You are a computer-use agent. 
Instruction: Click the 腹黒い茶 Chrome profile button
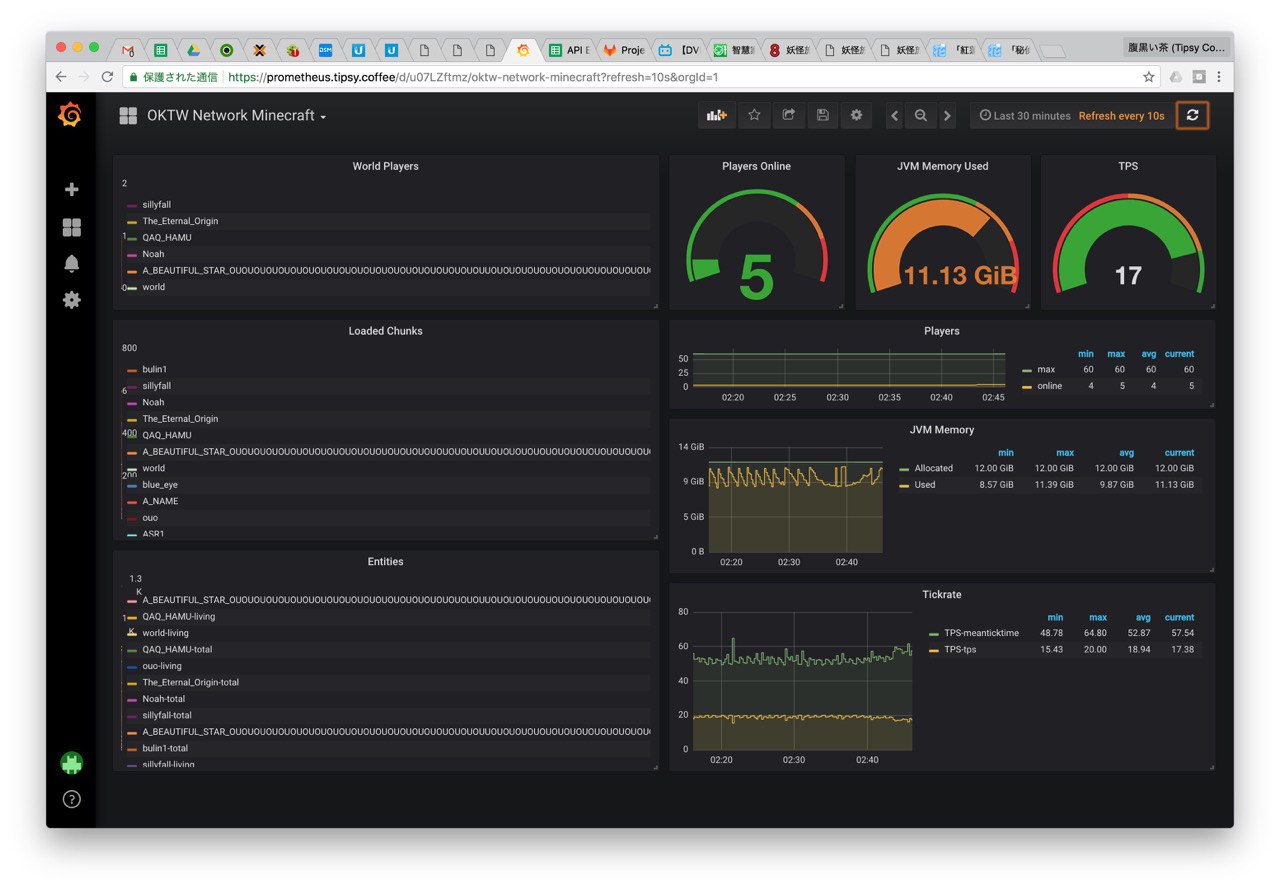click(x=1176, y=48)
